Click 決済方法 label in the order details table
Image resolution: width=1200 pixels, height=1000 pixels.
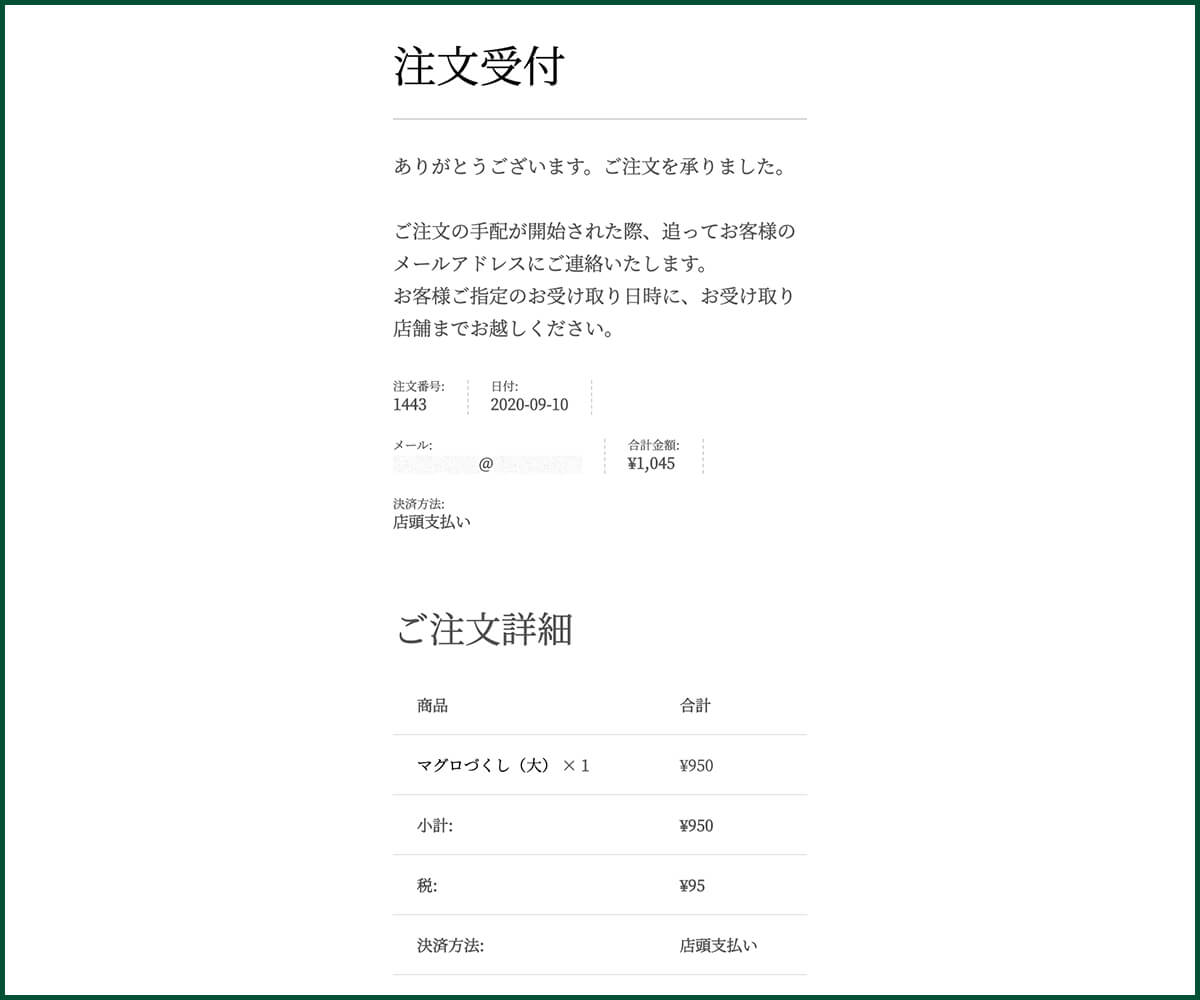click(450, 946)
